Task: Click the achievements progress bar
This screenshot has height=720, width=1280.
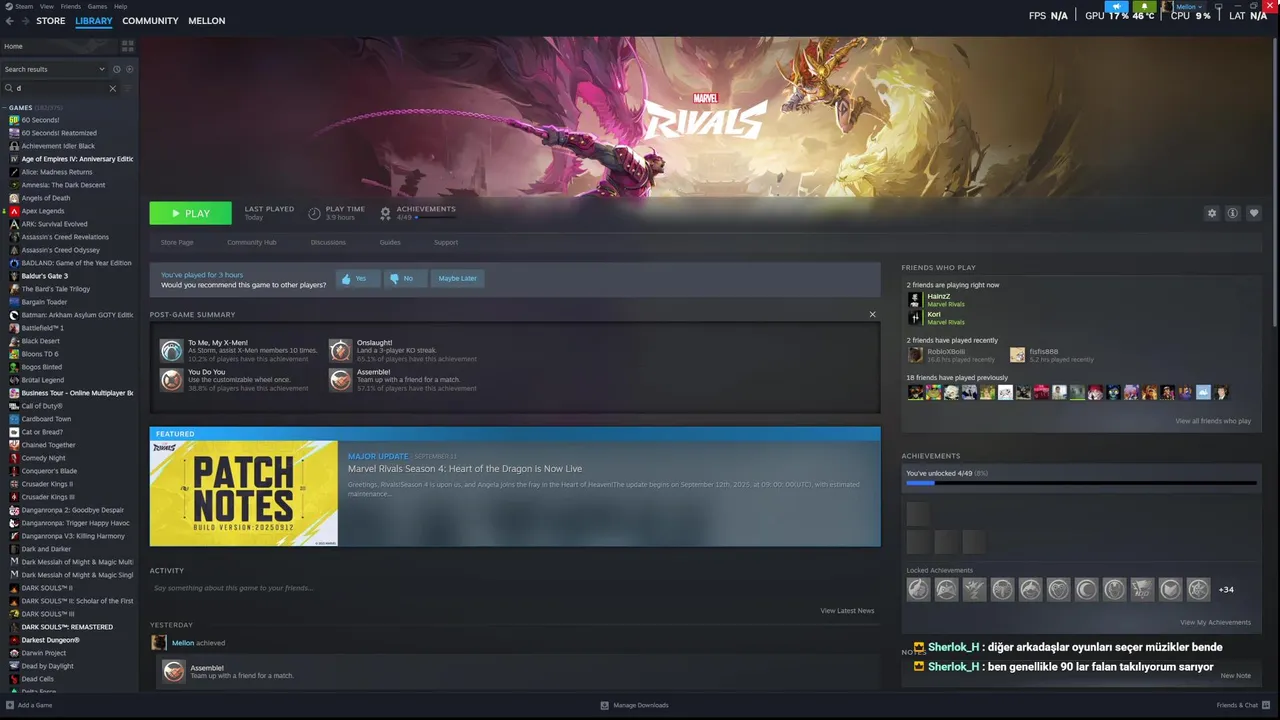Action: (x=1081, y=483)
